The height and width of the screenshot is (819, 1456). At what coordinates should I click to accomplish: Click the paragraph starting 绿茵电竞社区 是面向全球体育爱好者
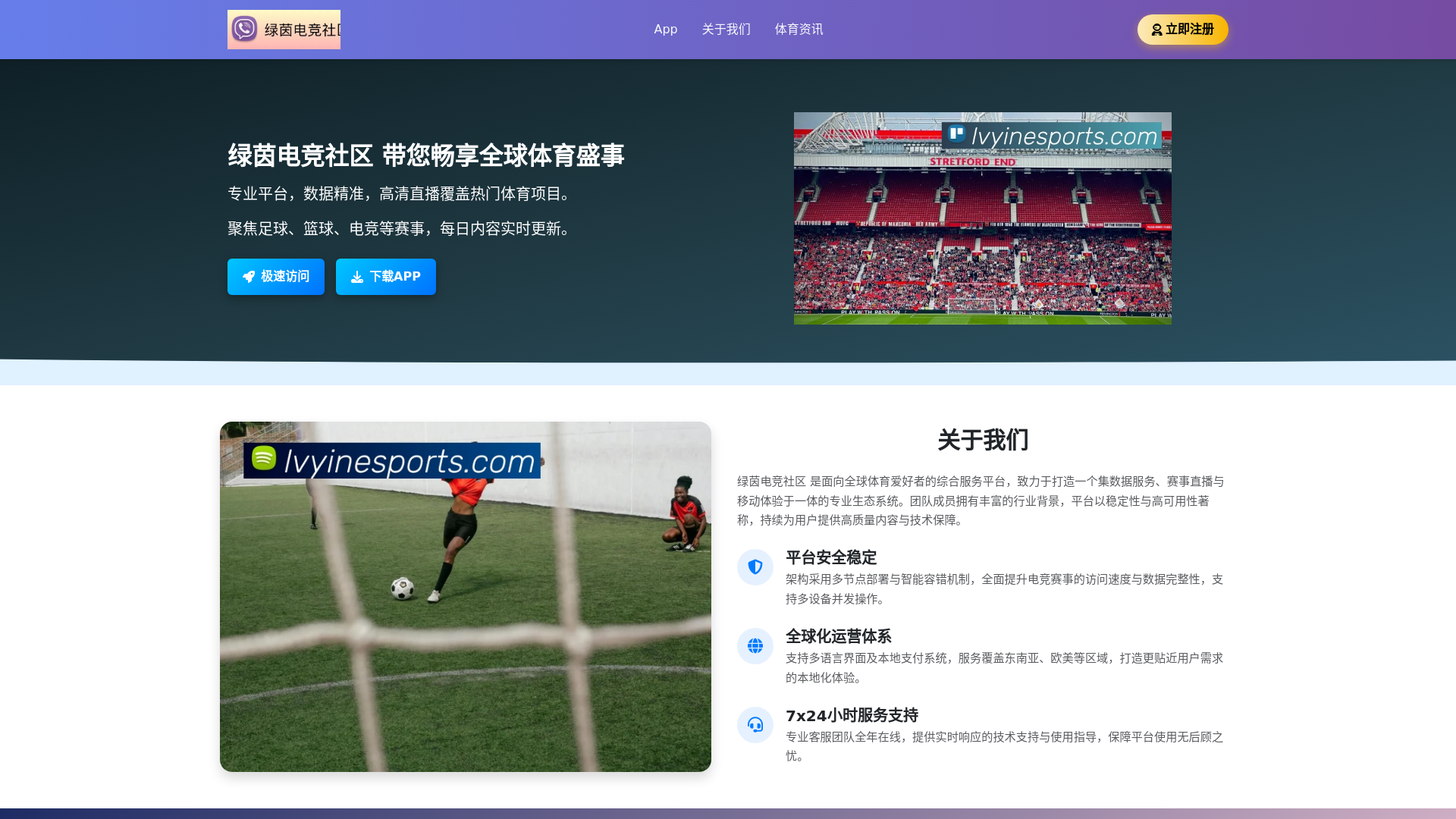click(x=981, y=500)
